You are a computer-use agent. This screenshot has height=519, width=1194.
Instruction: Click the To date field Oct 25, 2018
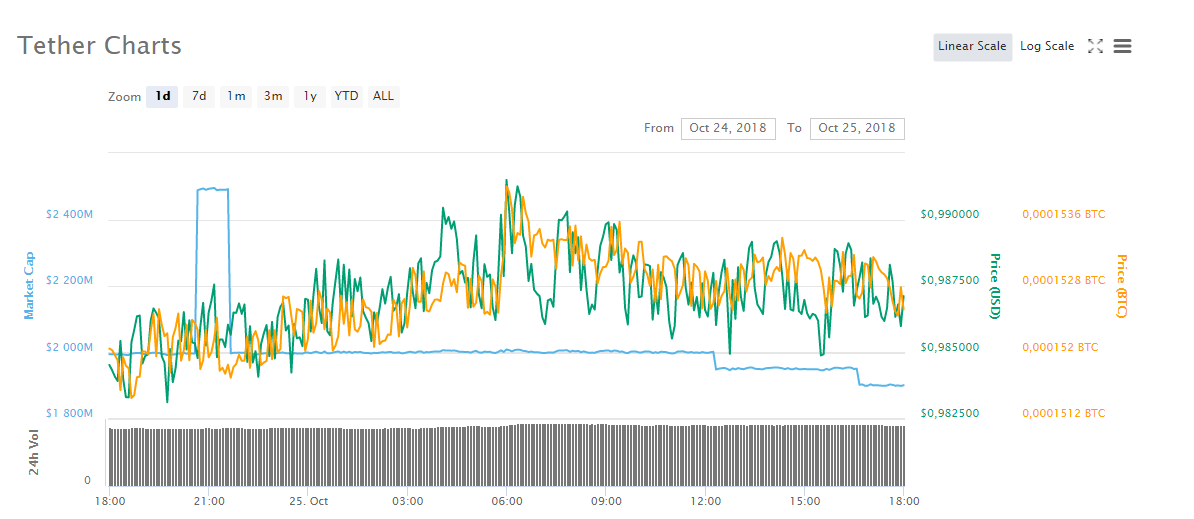857,128
